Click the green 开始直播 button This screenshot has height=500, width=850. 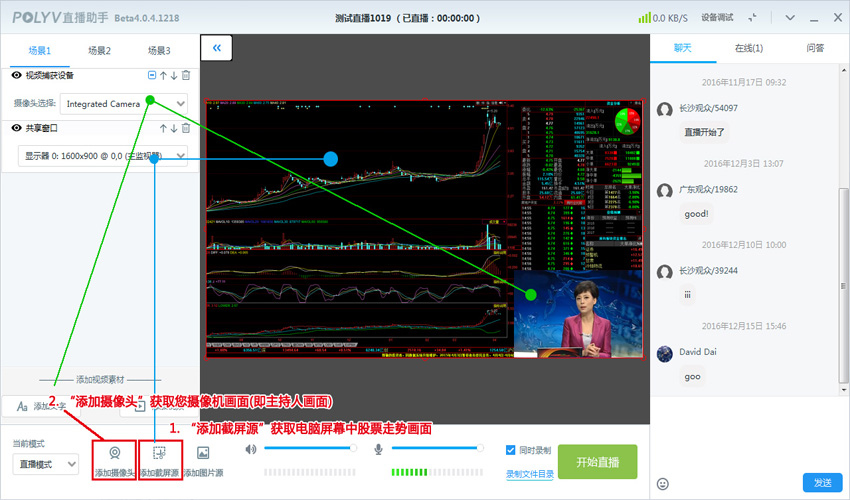[x=598, y=462]
